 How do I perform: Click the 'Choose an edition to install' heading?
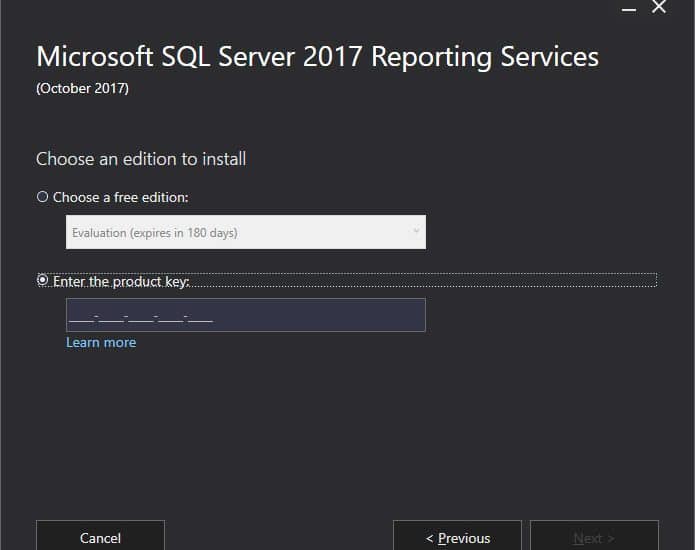pos(141,159)
